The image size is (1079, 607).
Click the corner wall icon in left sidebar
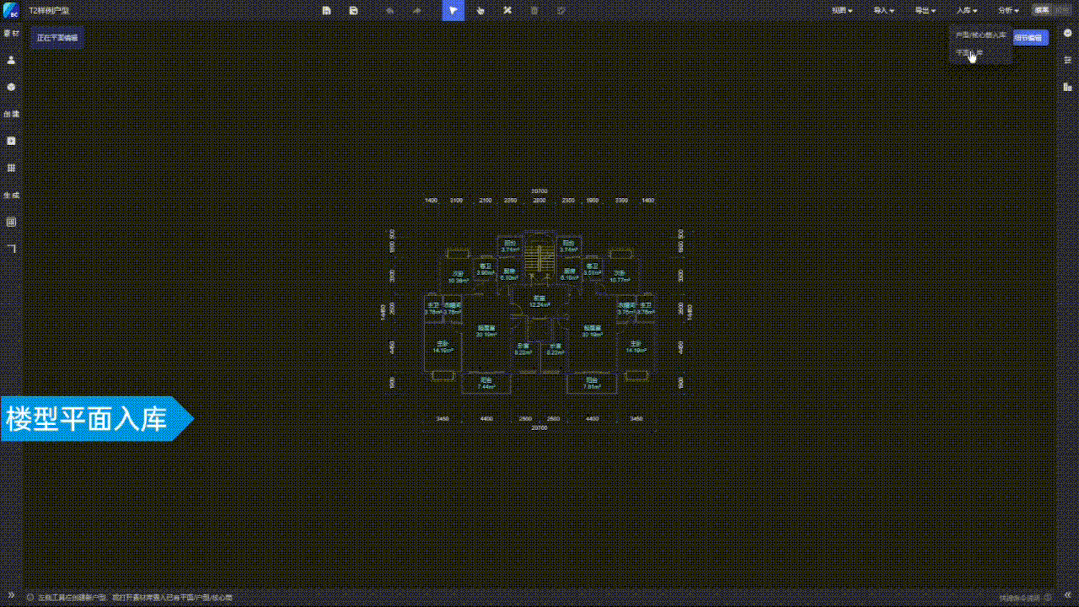click(x=11, y=248)
